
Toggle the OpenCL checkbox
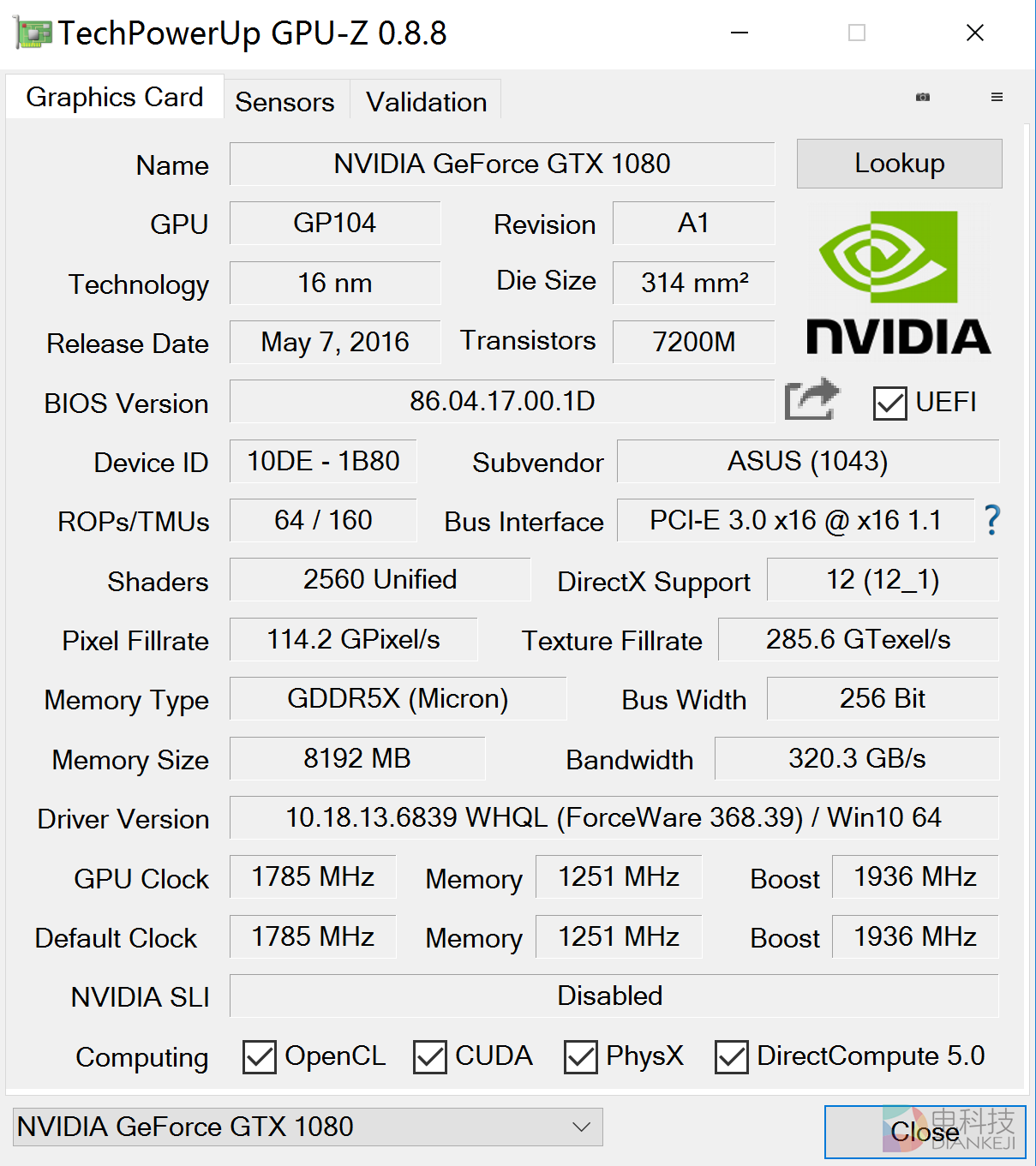[259, 1056]
